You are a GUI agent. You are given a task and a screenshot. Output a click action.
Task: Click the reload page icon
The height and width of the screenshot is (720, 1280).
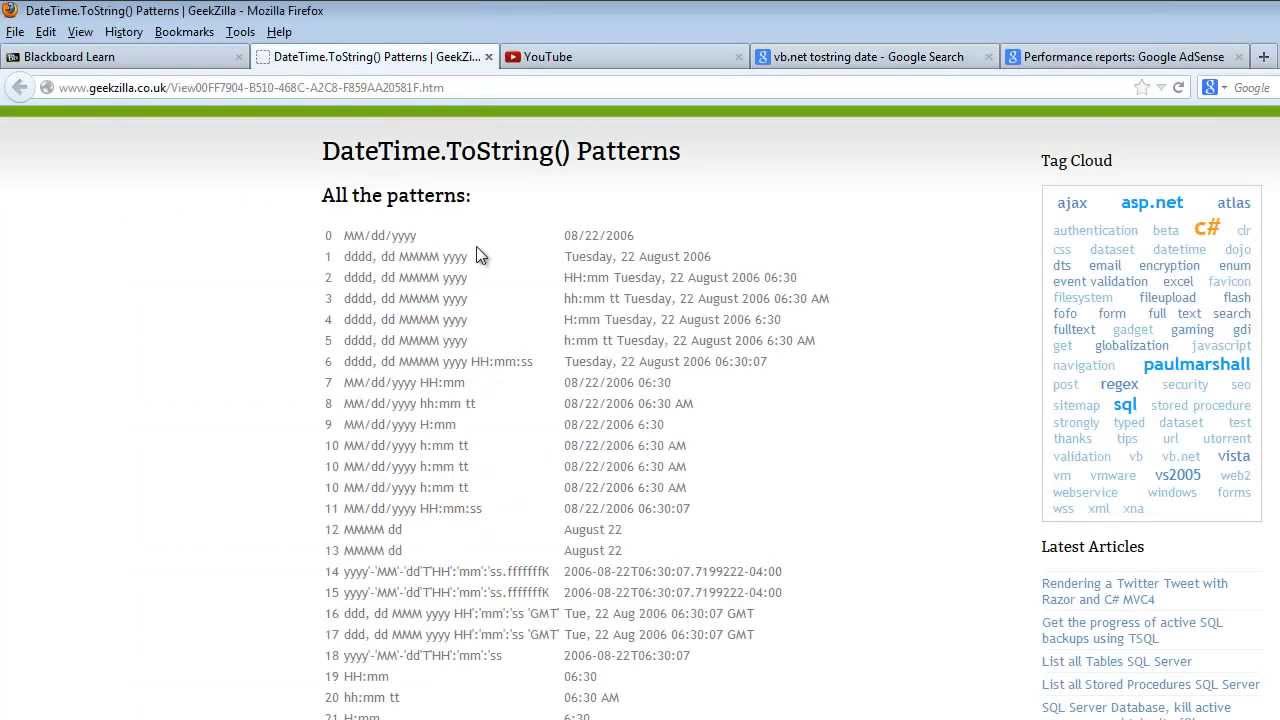coord(1178,88)
